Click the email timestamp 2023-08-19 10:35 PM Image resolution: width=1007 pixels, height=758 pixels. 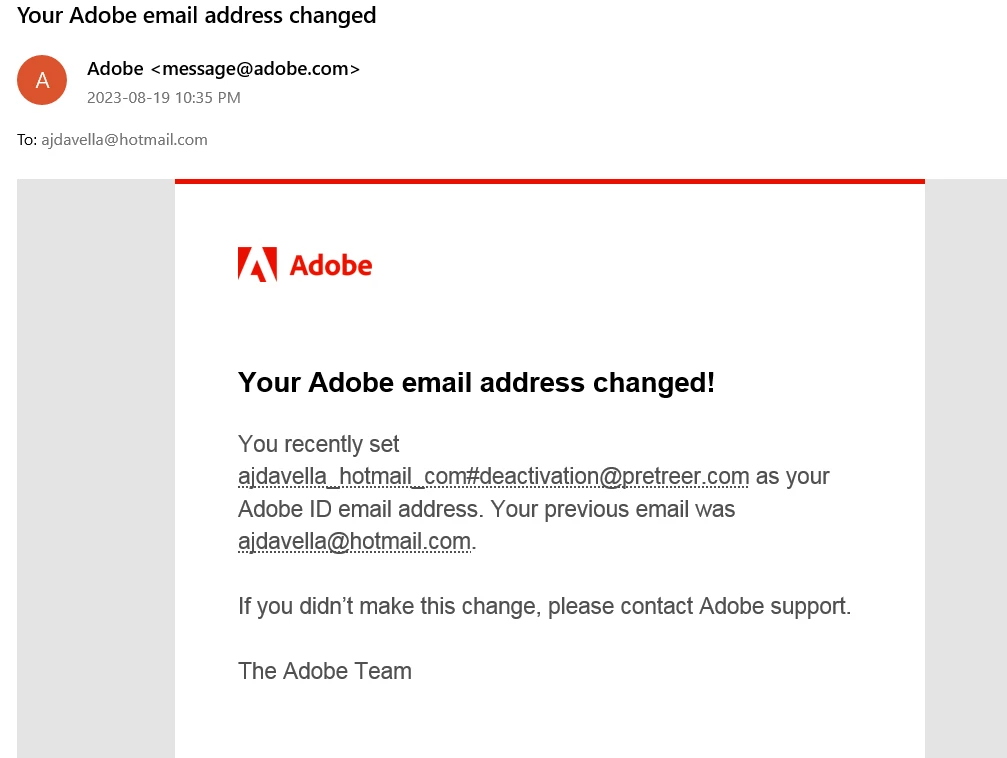click(164, 98)
